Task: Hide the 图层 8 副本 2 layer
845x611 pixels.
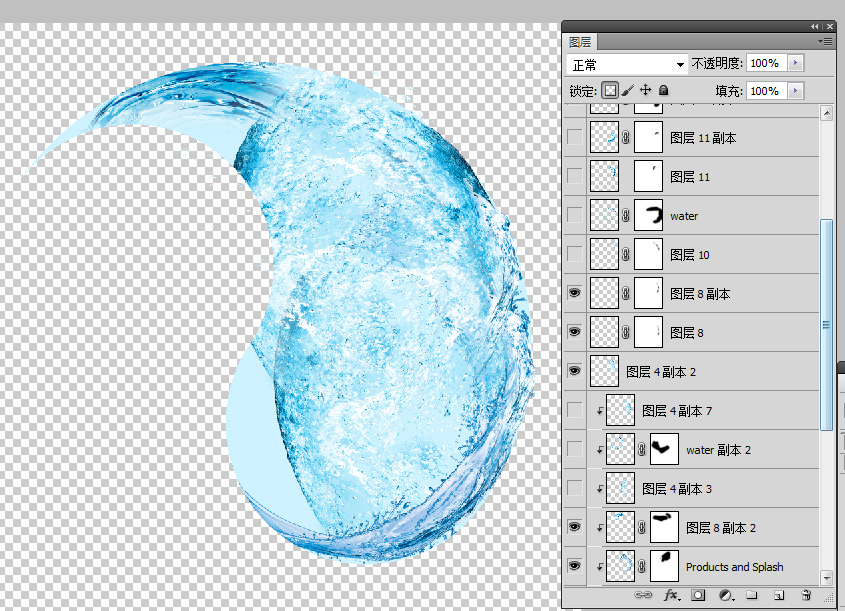Action: (x=575, y=527)
